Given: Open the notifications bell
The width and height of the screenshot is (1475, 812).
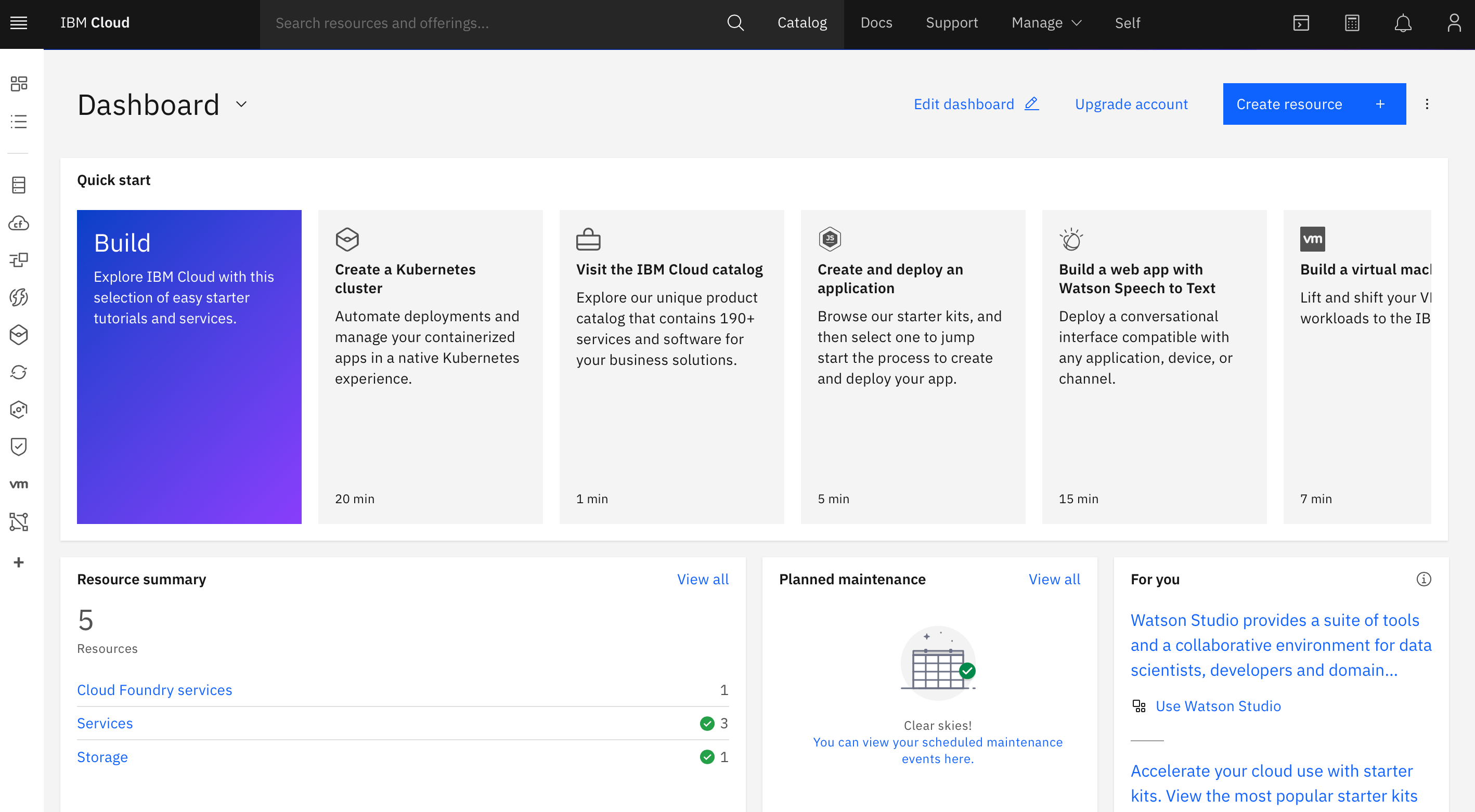Looking at the screenshot, I should pyautogui.click(x=1402, y=23).
